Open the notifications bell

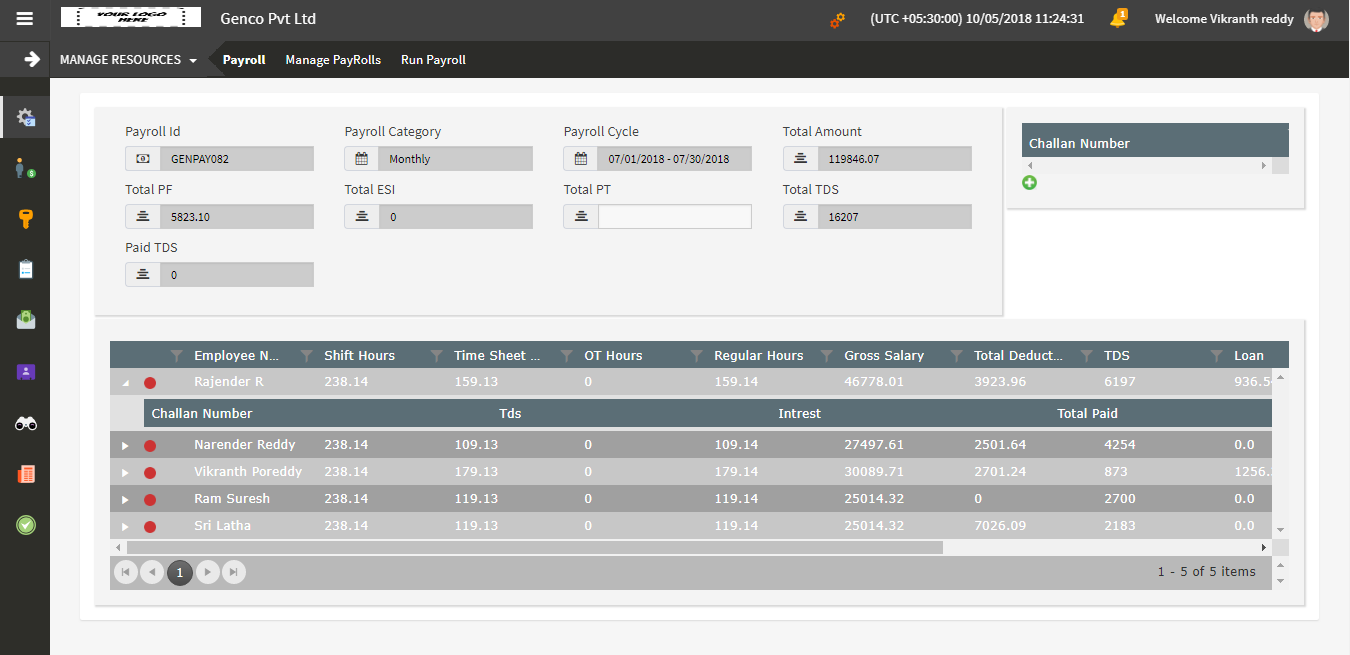coord(1118,19)
